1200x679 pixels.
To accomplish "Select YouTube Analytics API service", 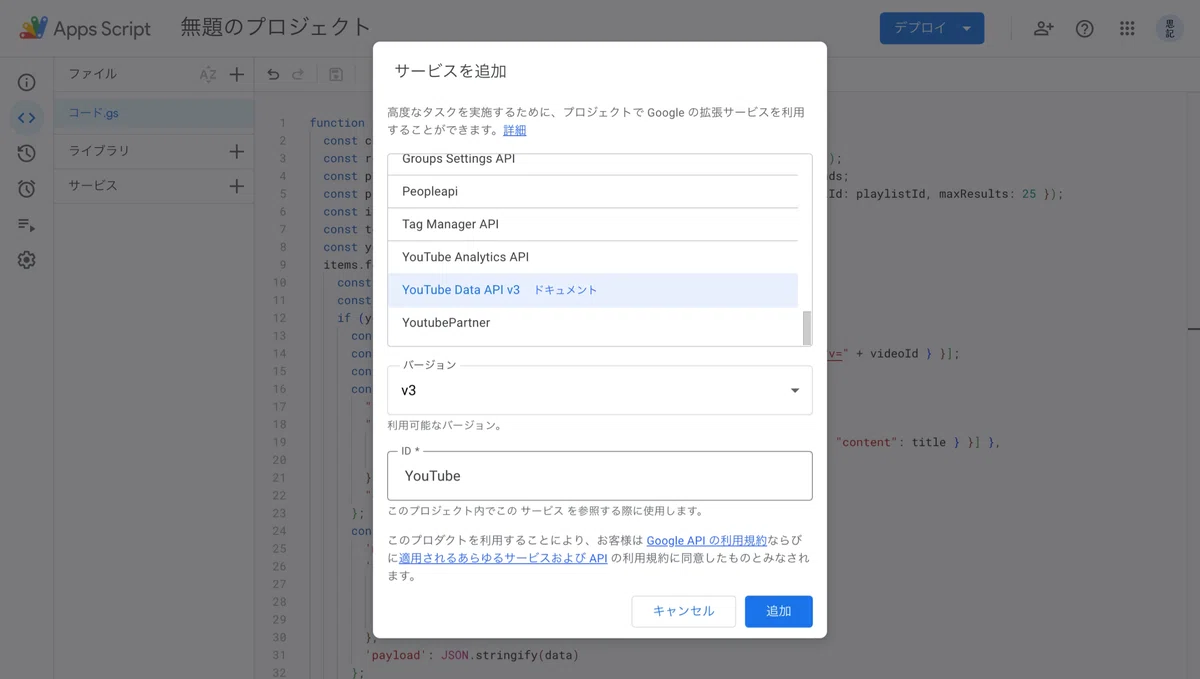I will (x=593, y=257).
